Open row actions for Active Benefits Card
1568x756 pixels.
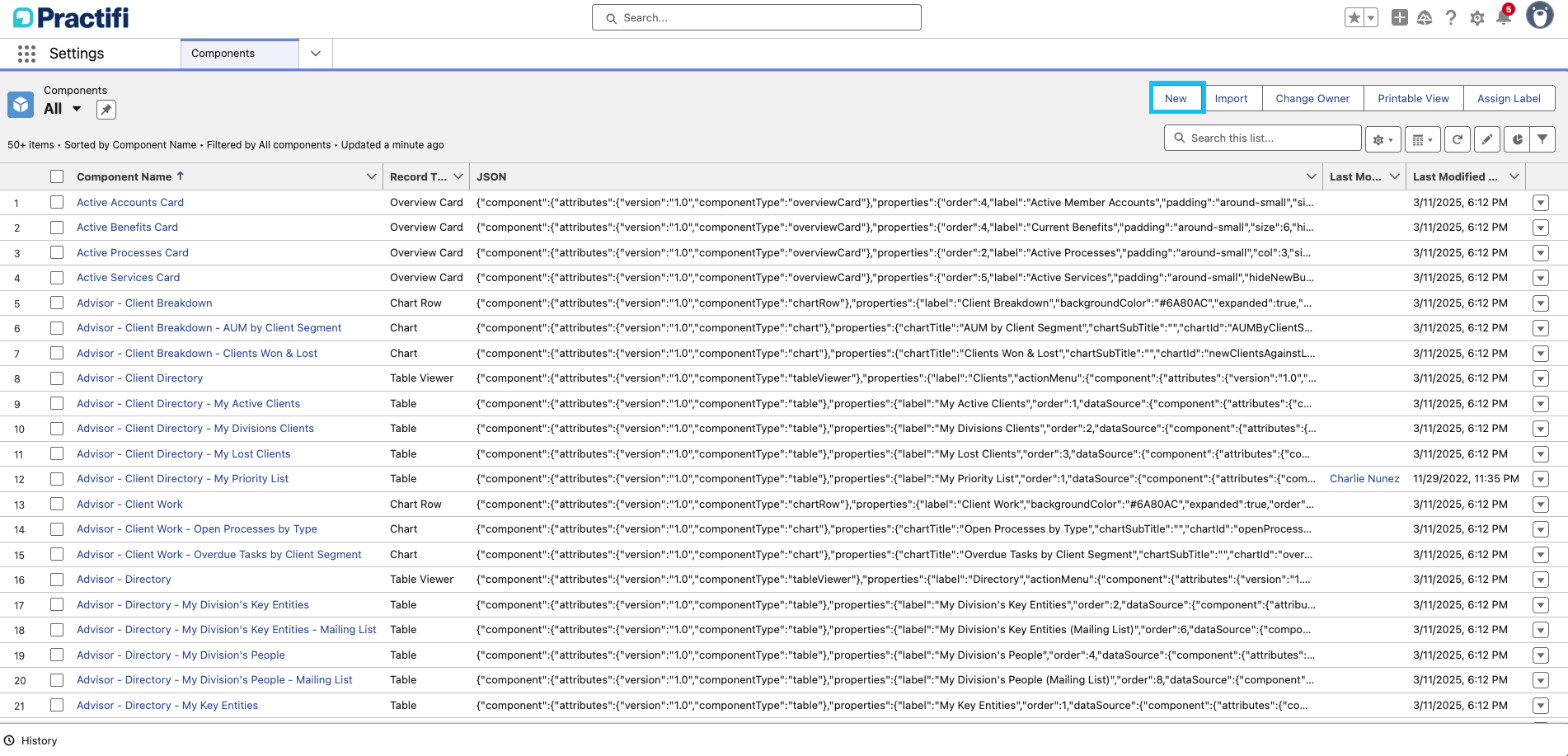[1540, 228]
